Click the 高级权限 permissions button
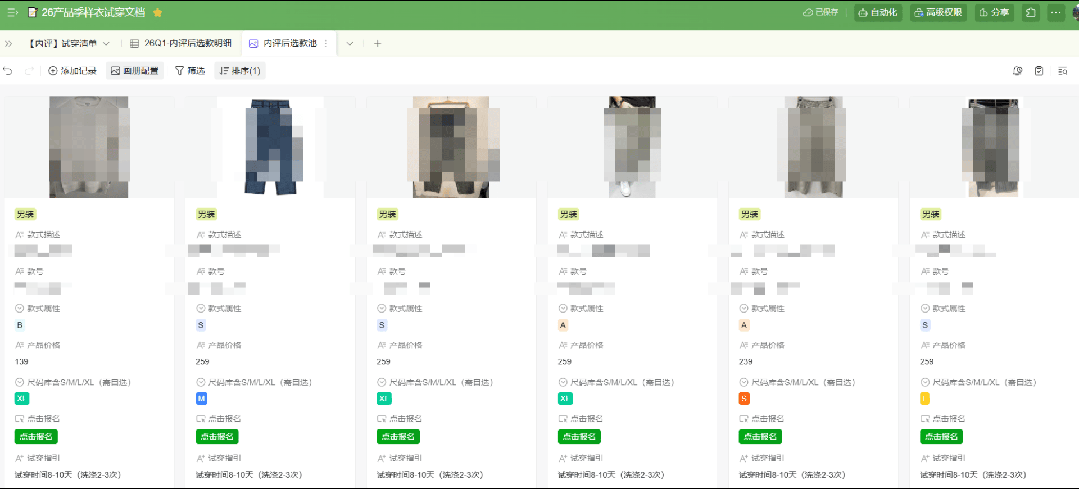This screenshot has height=489, width=1079. (938, 13)
